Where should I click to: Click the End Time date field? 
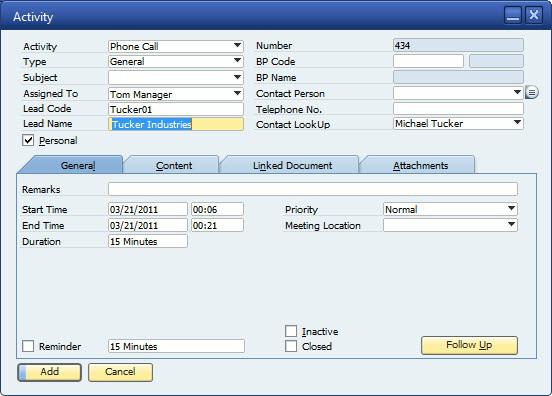click(148, 225)
